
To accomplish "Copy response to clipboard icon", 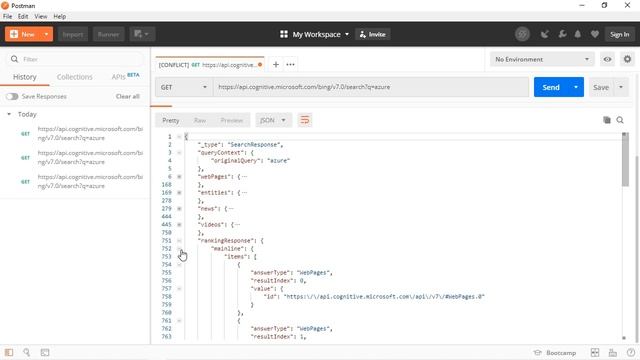I will (x=607, y=120).
